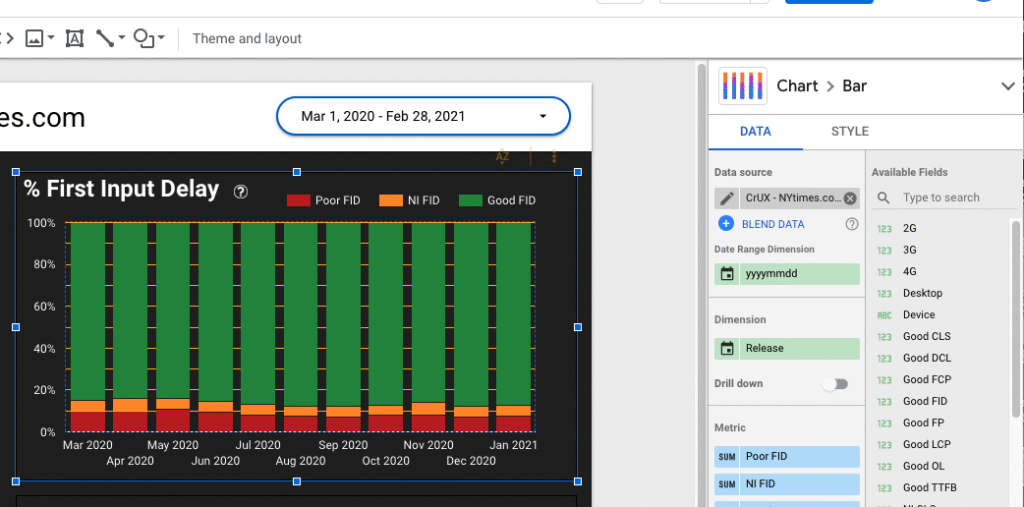Expand the image tool dropdown arrow
Image resolution: width=1024 pixels, height=507 pixels.
coord(51,39)
